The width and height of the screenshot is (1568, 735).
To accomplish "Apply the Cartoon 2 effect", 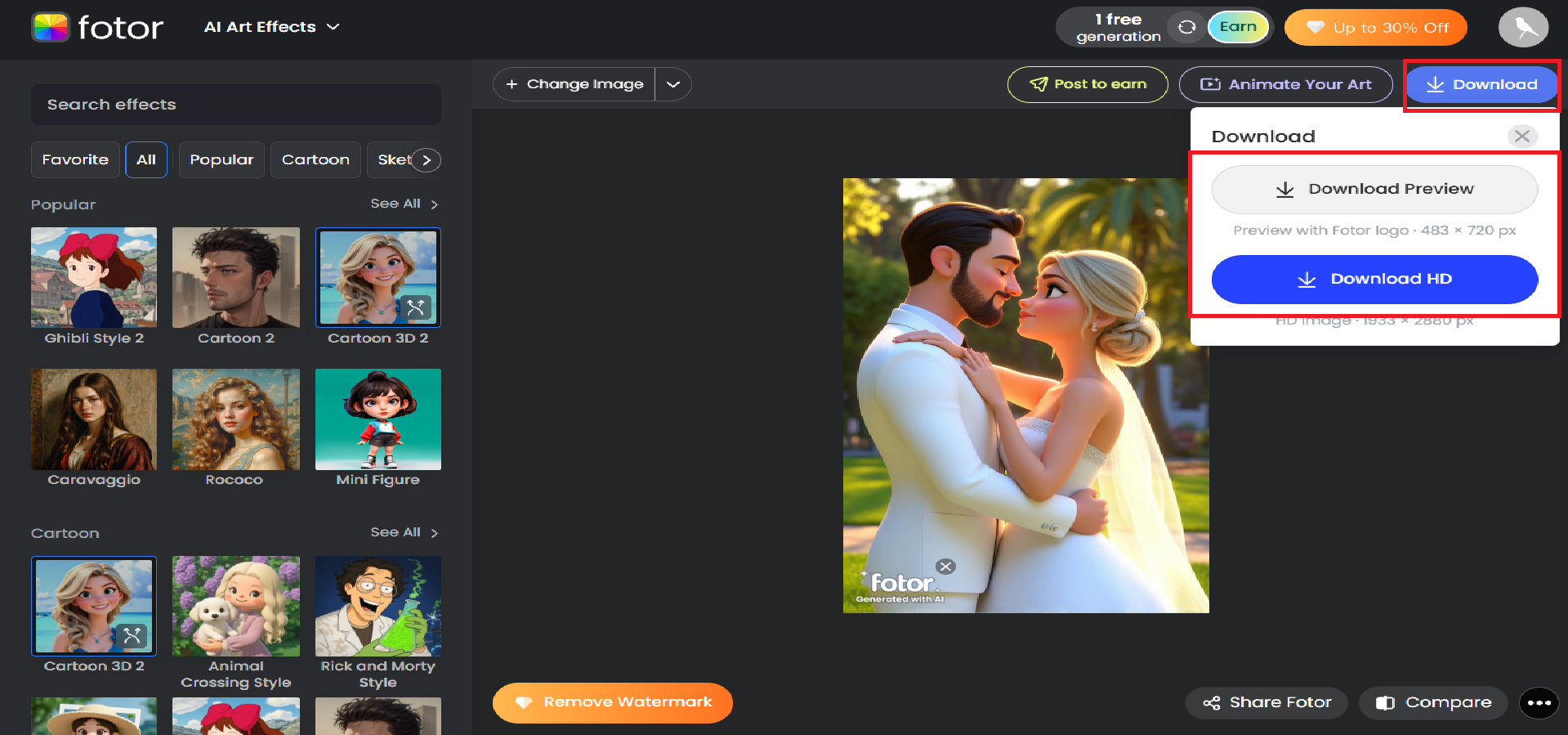I will (x=236, y=286).
